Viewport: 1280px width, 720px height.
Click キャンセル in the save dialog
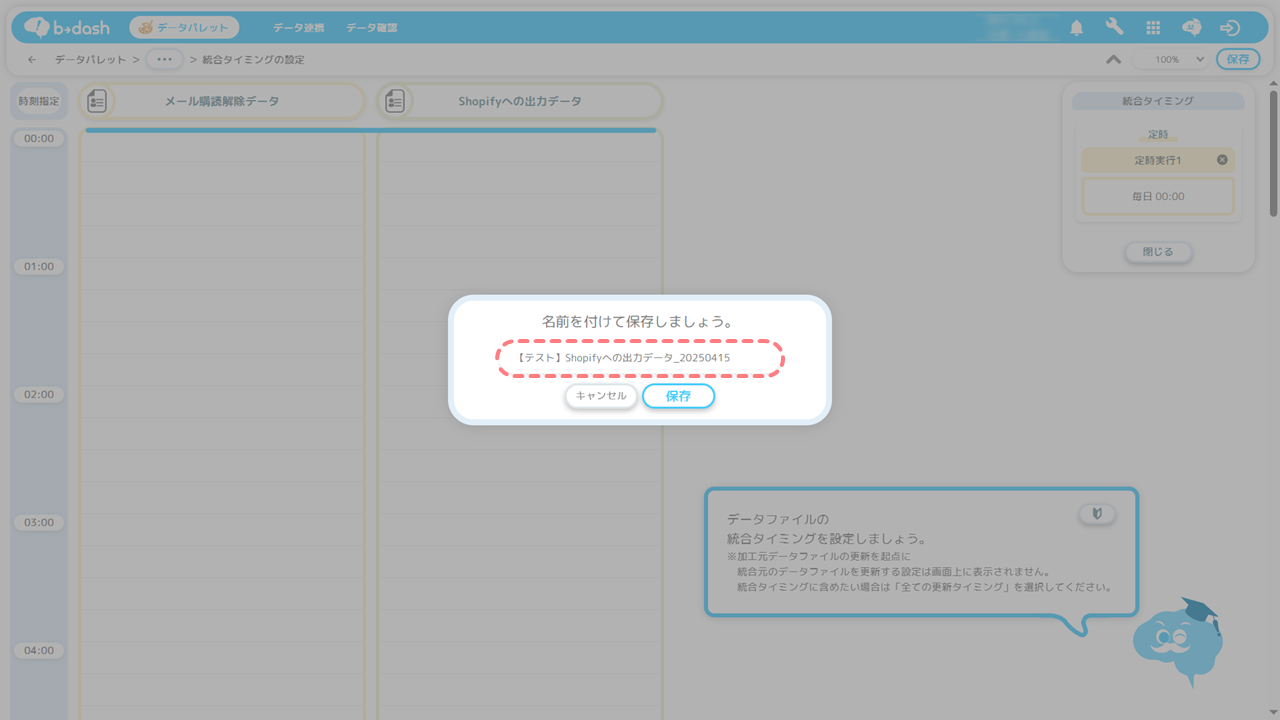[601, 396]
